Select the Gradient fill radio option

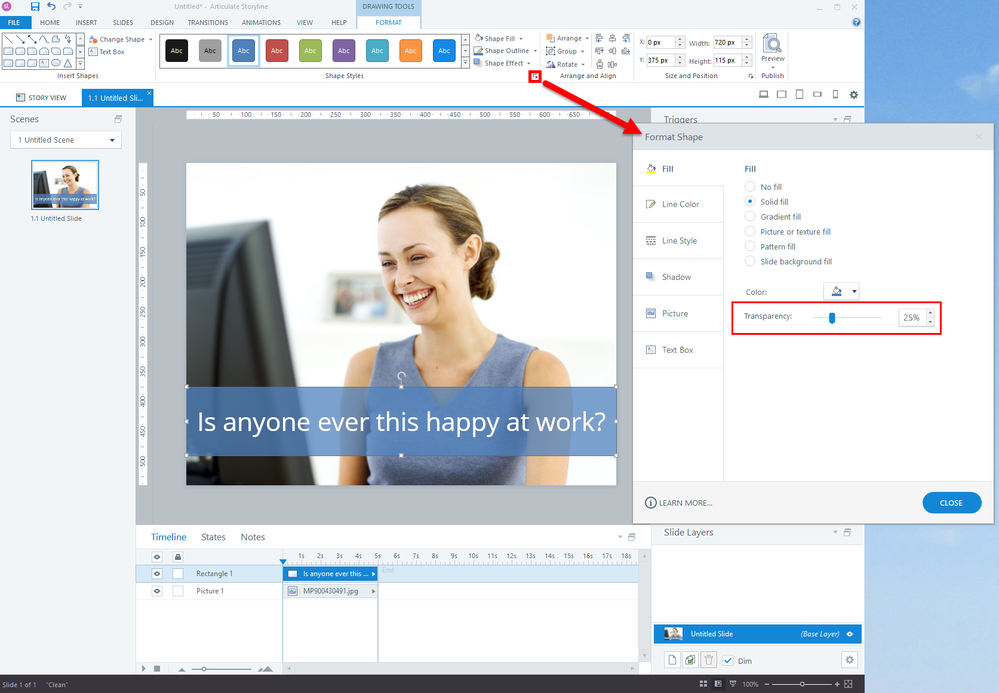coord(751,217)
